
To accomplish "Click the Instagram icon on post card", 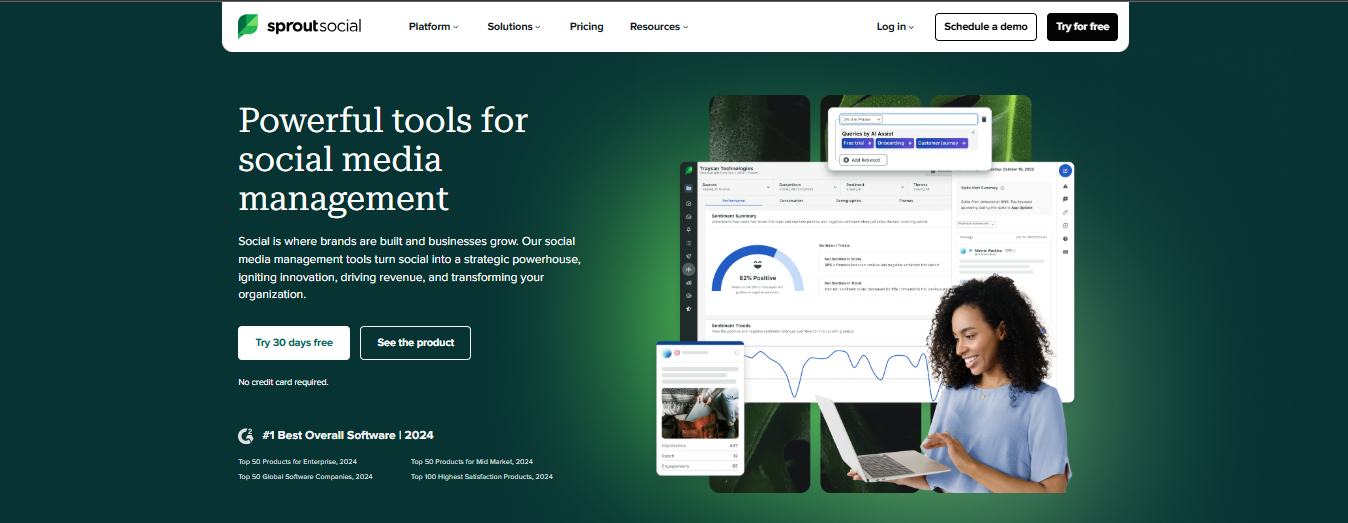I will coord(676,353).
